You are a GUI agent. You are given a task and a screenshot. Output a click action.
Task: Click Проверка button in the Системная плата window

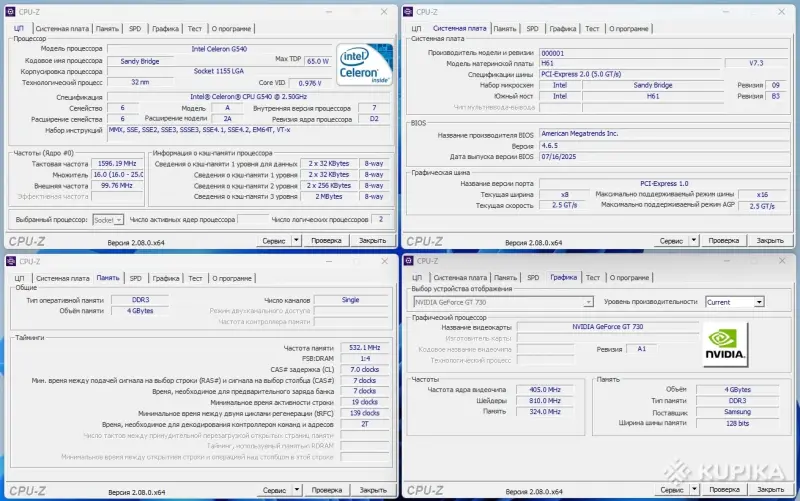point(724,240)
